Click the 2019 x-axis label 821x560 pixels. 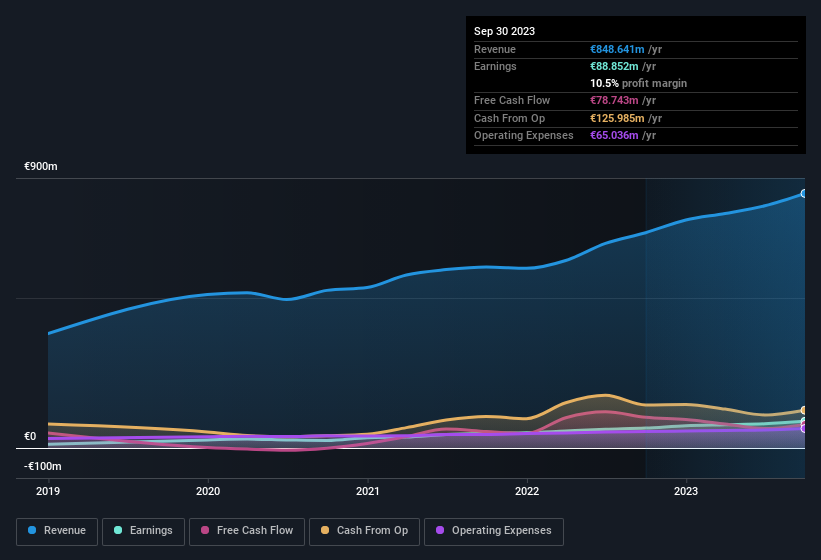click(48, 491)
